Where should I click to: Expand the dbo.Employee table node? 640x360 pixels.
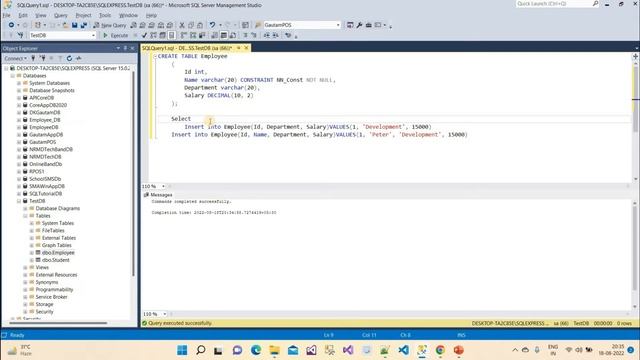point(31,253)
